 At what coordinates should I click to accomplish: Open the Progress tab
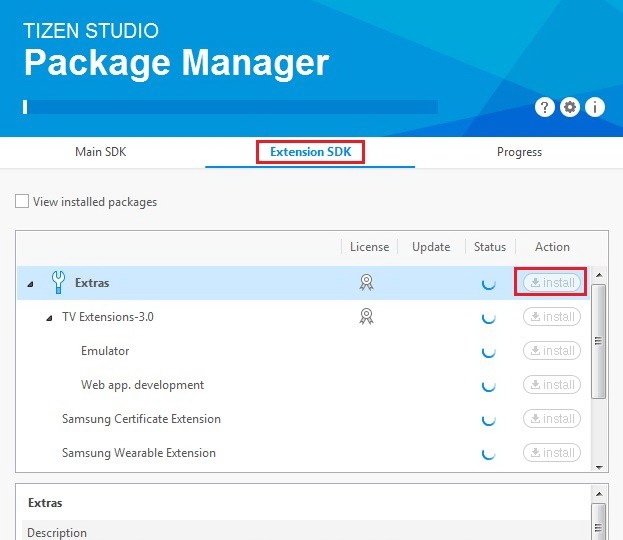[519, 152]
